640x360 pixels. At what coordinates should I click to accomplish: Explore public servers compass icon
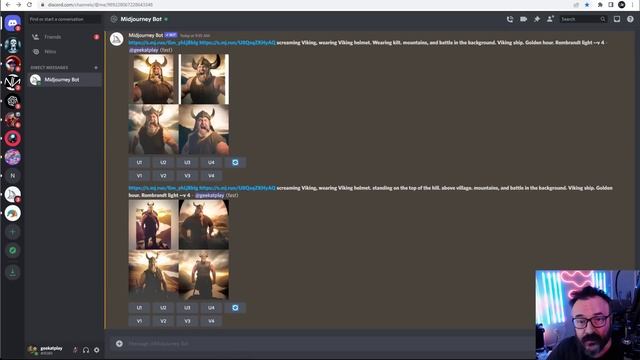click(x=13, y=251)
